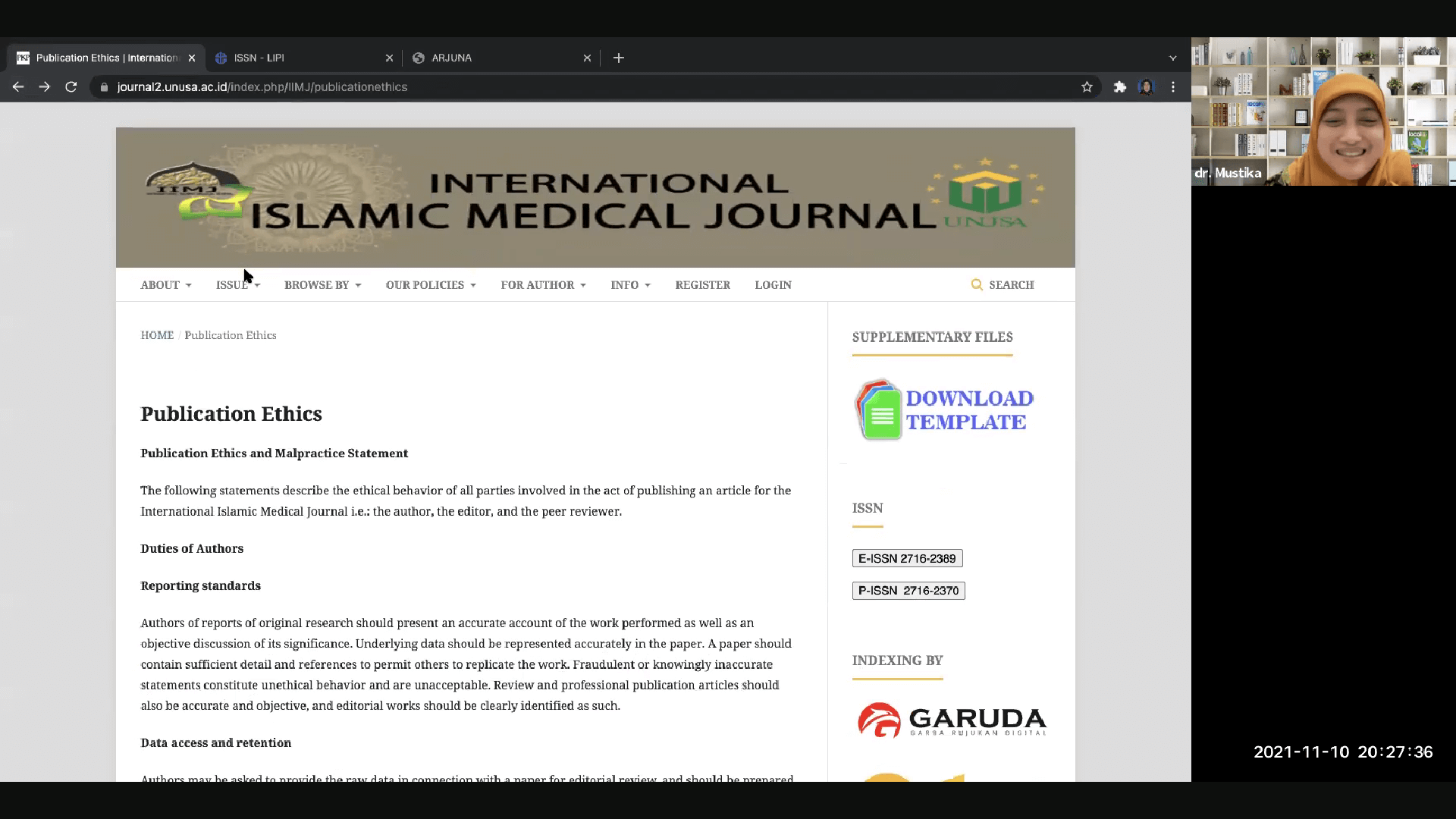Click the International Islamic Medical Journal banner
Viewport: 1456px width, 819px height.
point(595,197)
